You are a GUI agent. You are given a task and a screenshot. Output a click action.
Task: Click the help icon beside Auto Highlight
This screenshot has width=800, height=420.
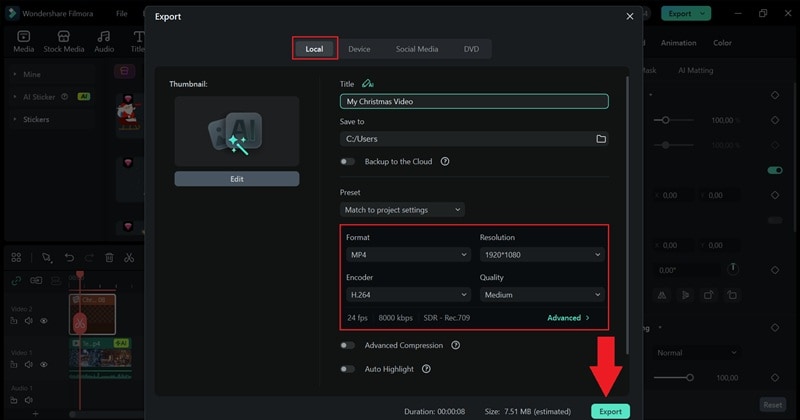(426, 368)
